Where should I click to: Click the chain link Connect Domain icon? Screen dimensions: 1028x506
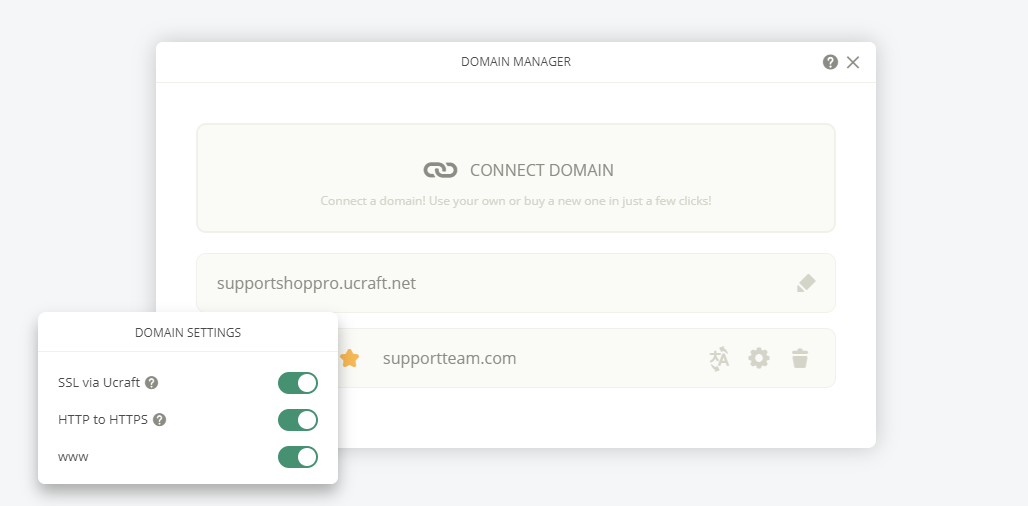[x=440, y=170]
